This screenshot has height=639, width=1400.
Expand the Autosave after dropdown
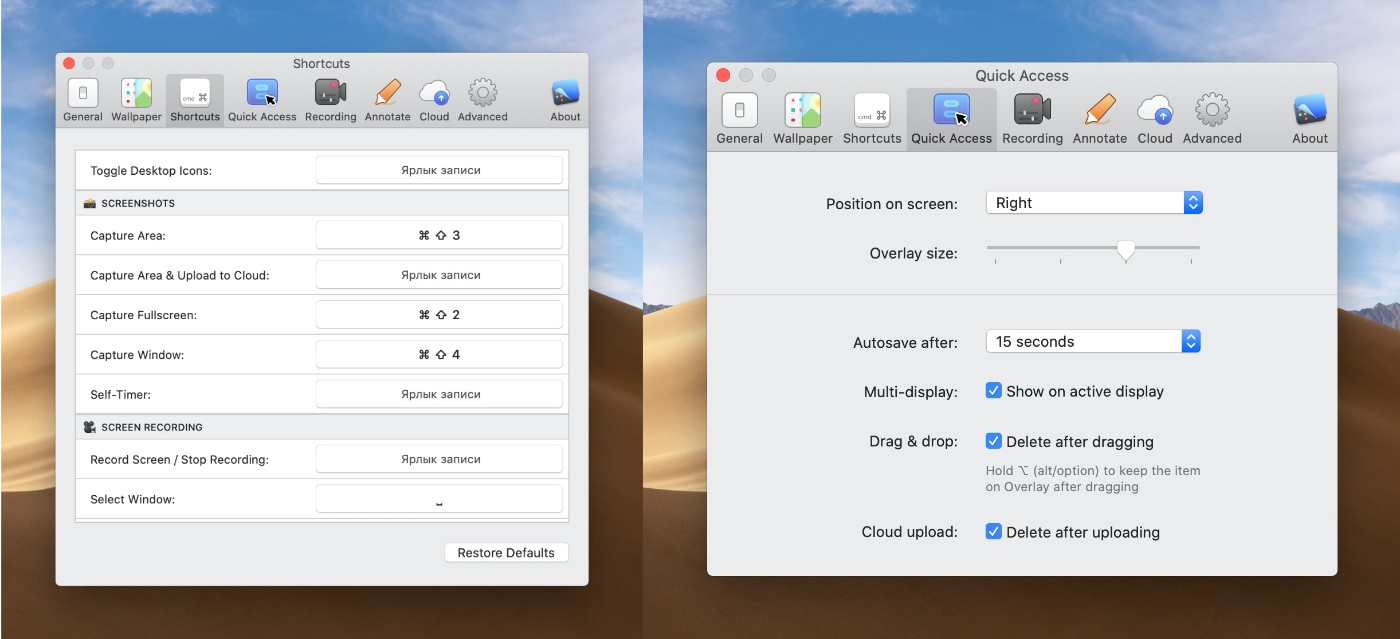click(x=1093, y=342)
